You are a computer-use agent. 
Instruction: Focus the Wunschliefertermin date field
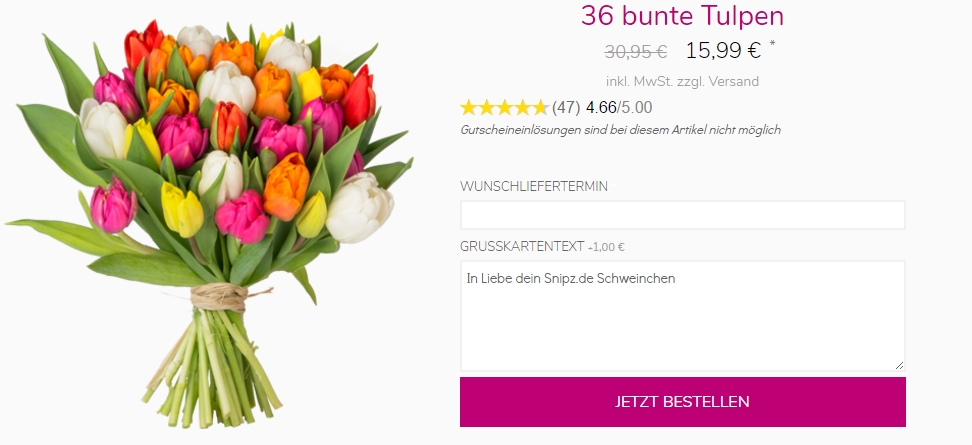[x=683, y=215]
